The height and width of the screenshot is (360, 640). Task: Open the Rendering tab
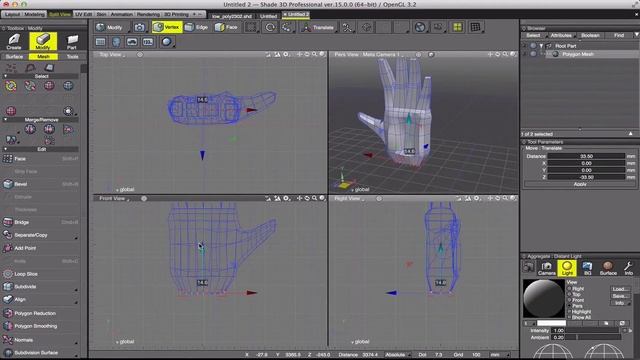[148, 14]
